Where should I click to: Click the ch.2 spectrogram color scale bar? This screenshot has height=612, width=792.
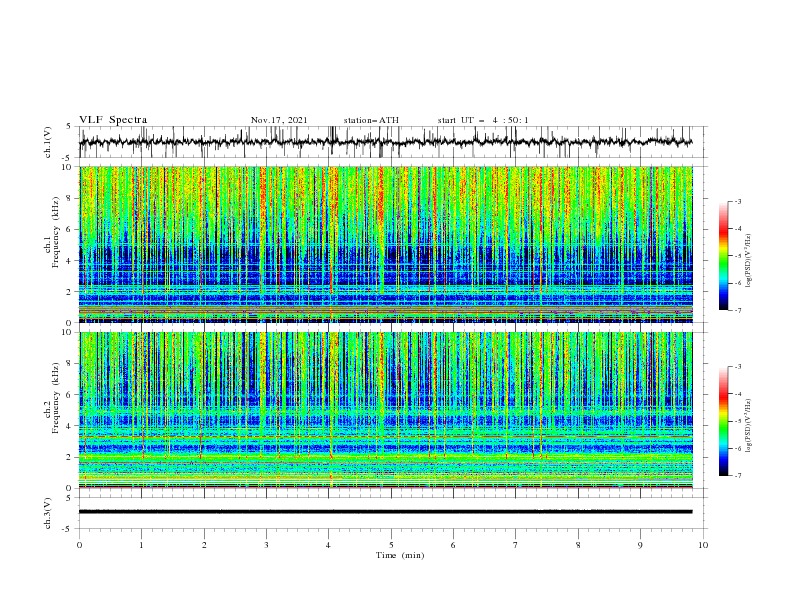click(723, 421)
